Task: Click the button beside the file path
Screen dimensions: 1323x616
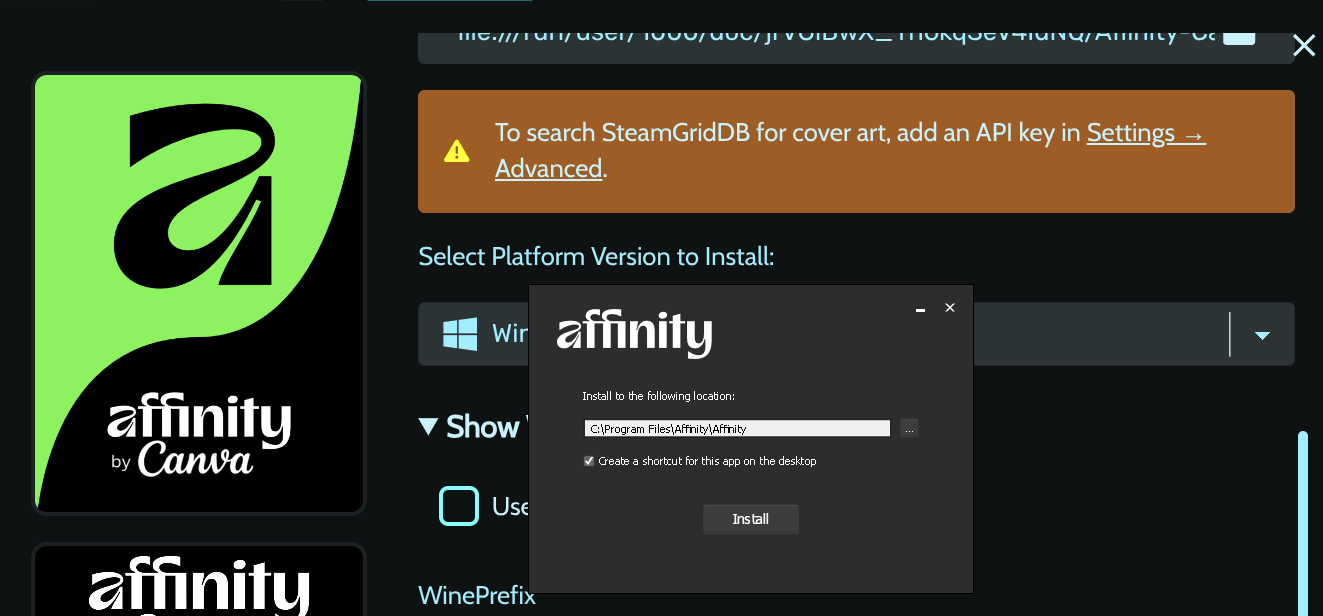Action: [x=1239, y=38]
